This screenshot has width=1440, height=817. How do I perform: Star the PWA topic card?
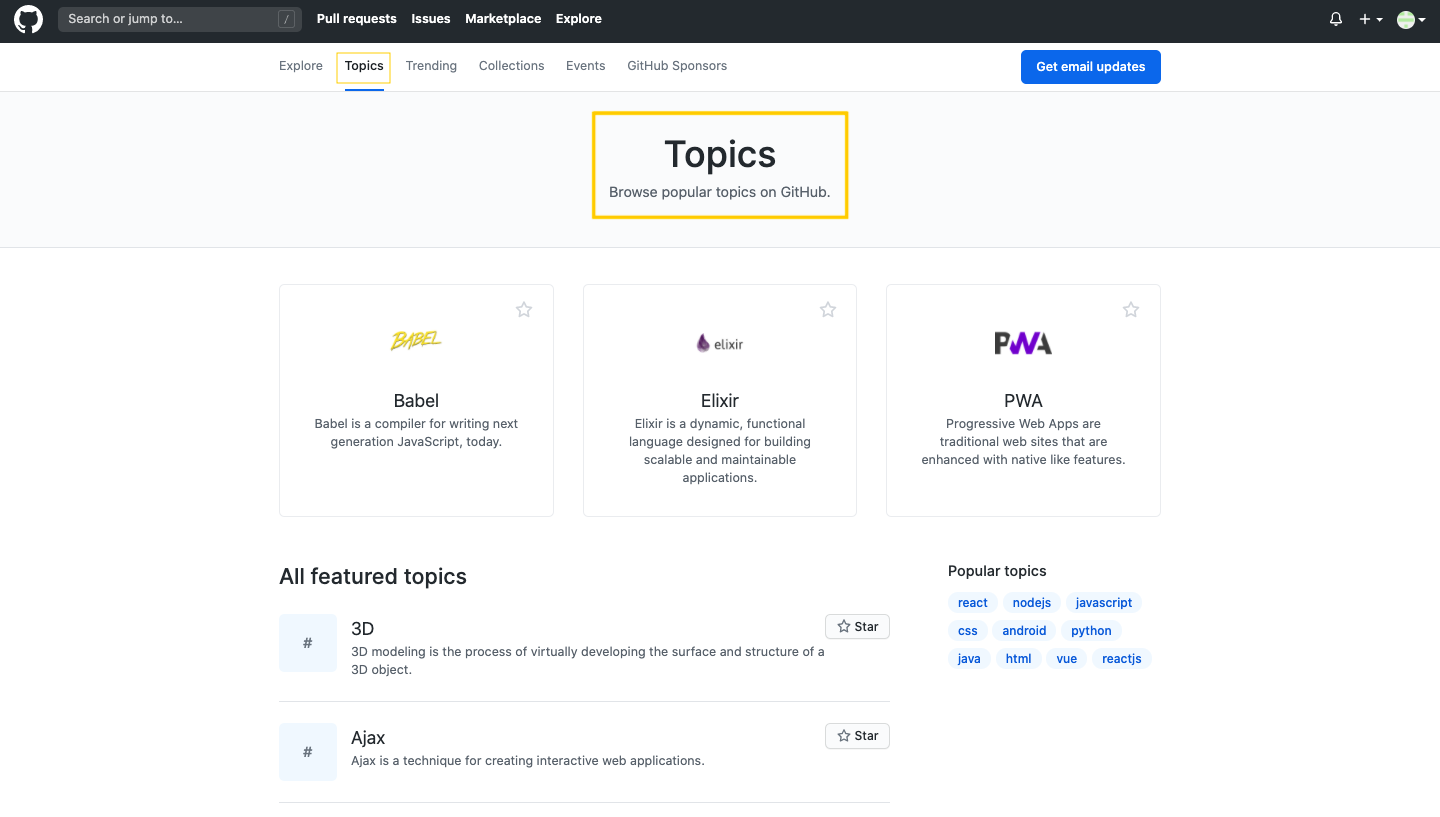point(1131,310)
